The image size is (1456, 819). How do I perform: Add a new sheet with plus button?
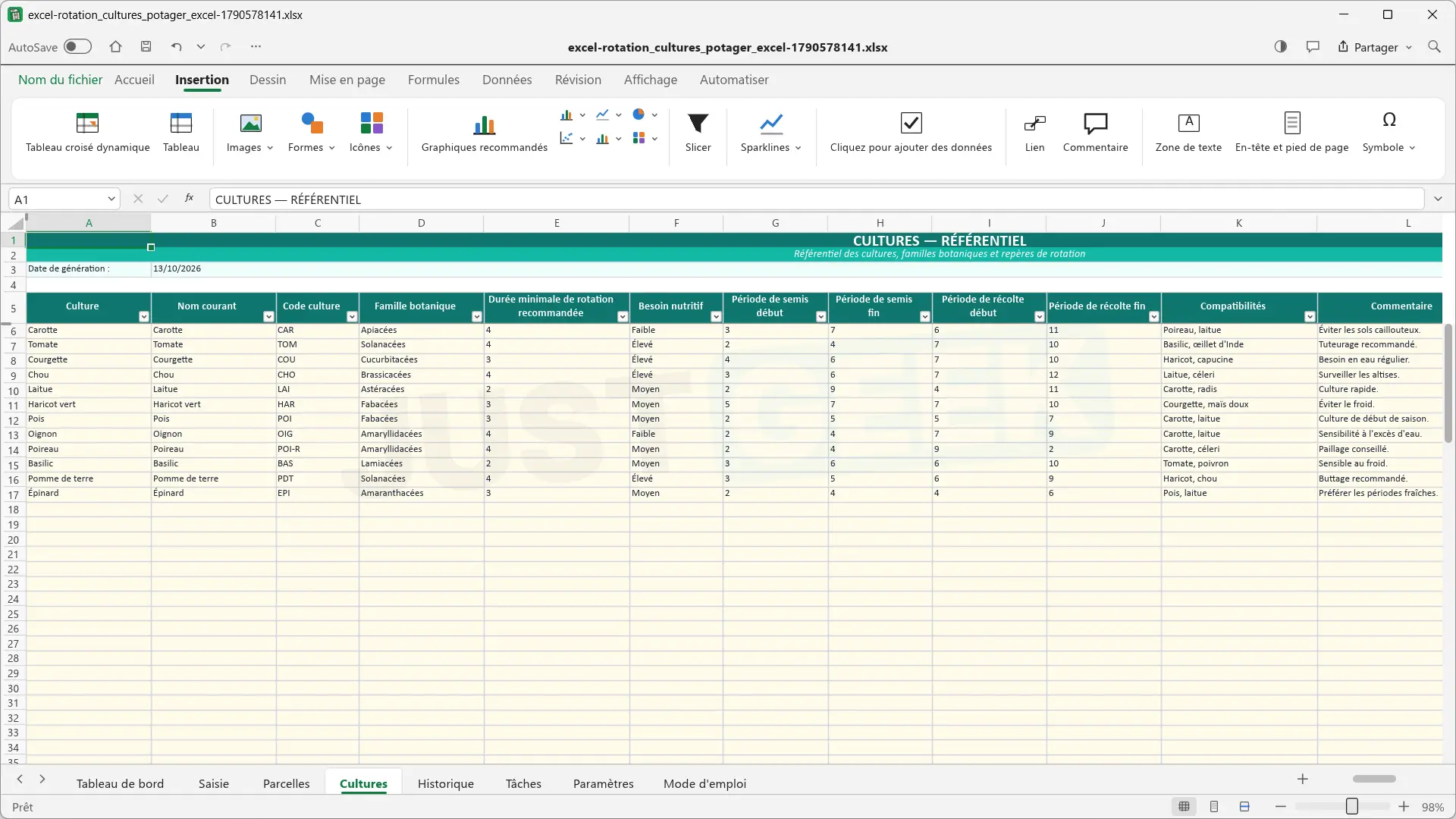point(1302,779)
